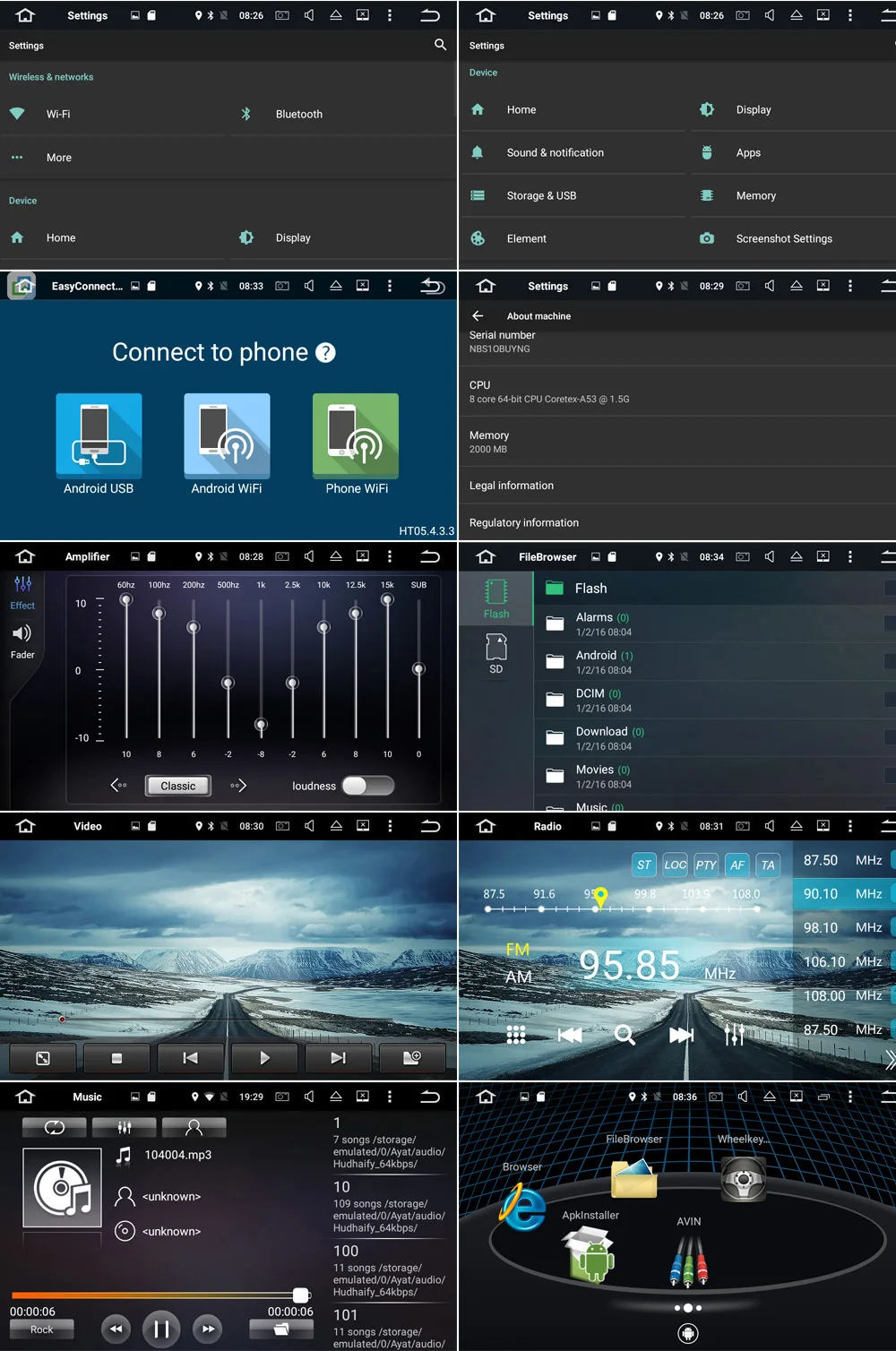
Task: Click the Classic preset button
Action: (x=178, y=786)
